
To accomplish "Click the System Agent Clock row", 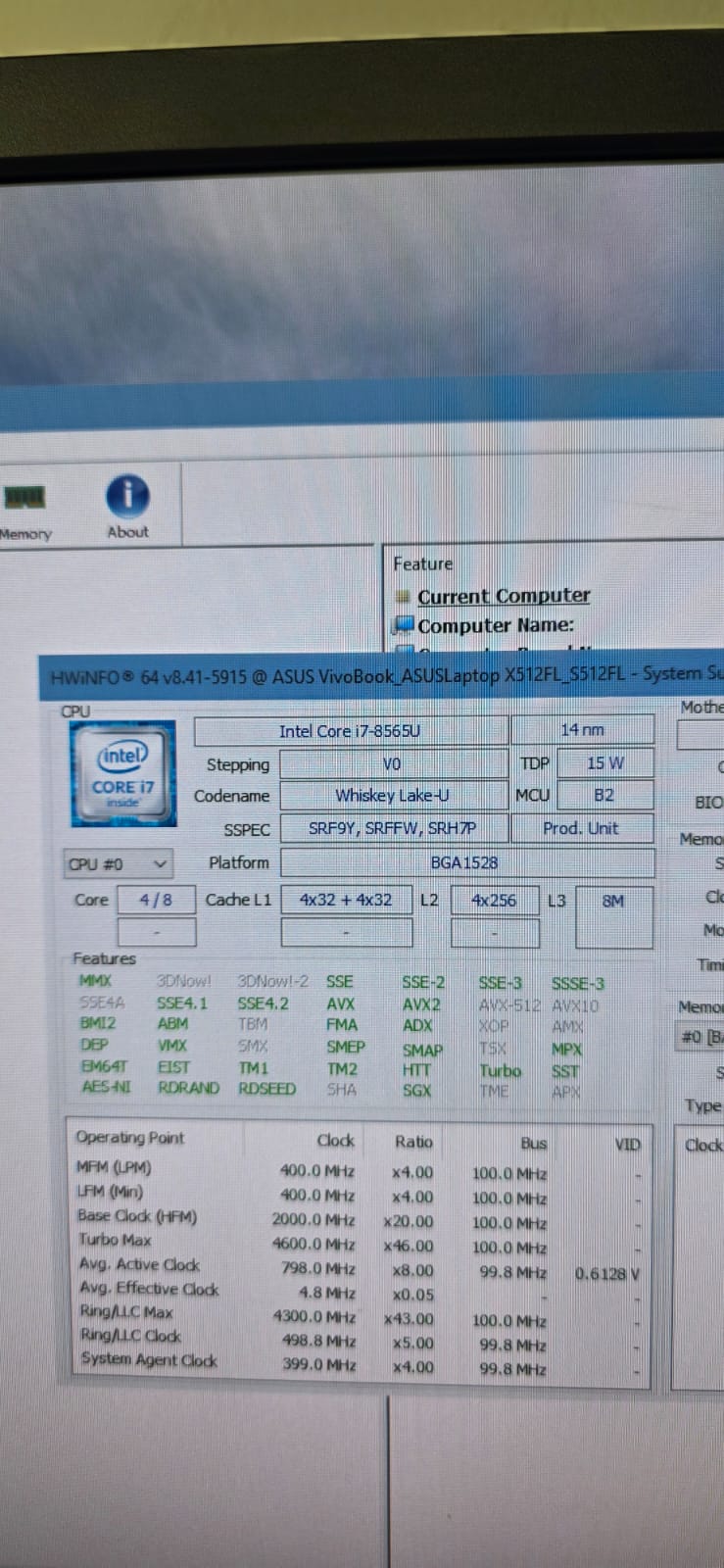I will click(359, 1363).
